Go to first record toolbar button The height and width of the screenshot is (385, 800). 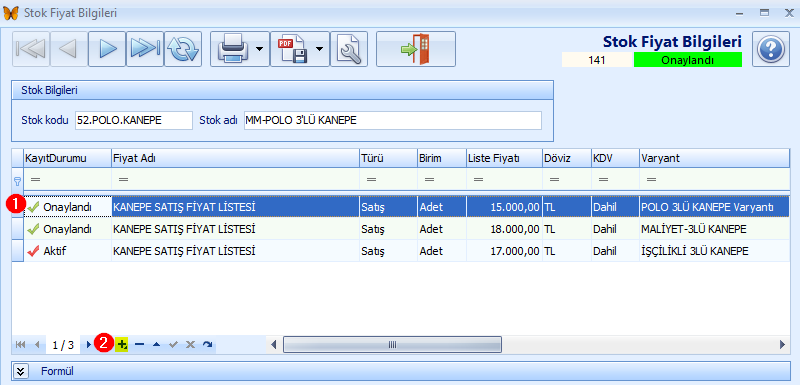click(x=31, y=49)
